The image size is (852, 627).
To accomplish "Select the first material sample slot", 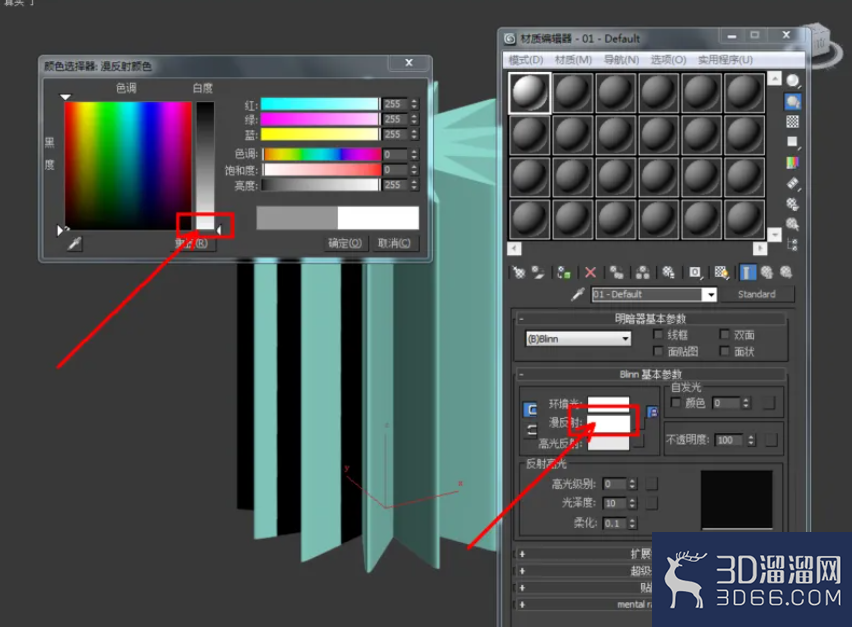I will point(529,93).
